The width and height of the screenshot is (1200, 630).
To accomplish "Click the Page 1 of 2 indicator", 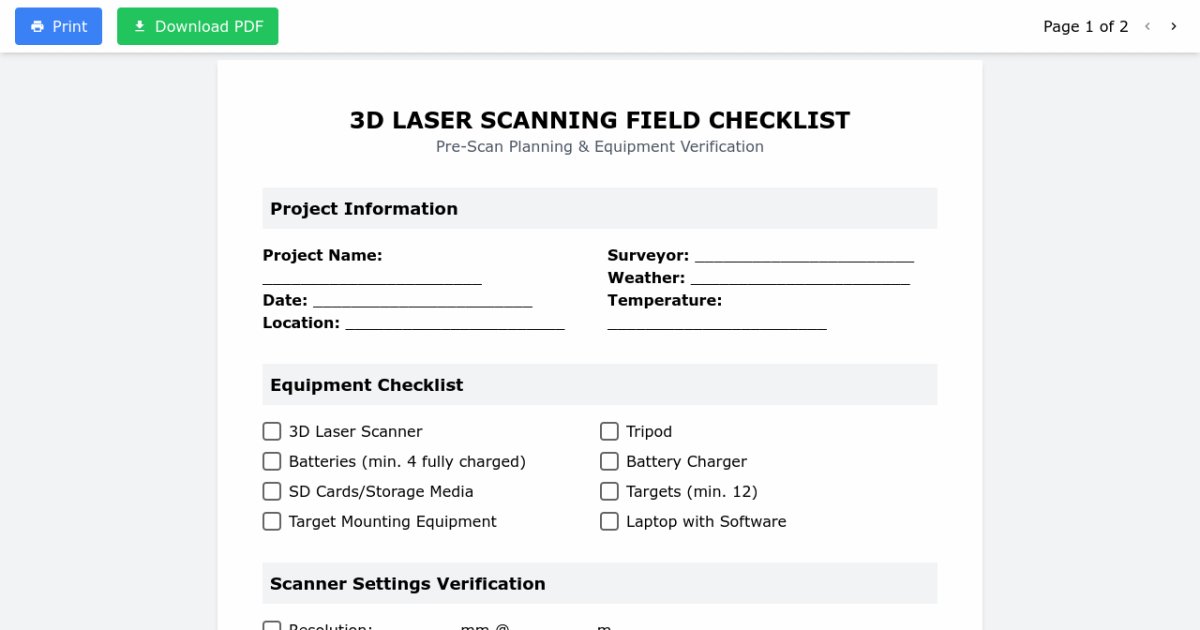I will tap(1085, 27).
